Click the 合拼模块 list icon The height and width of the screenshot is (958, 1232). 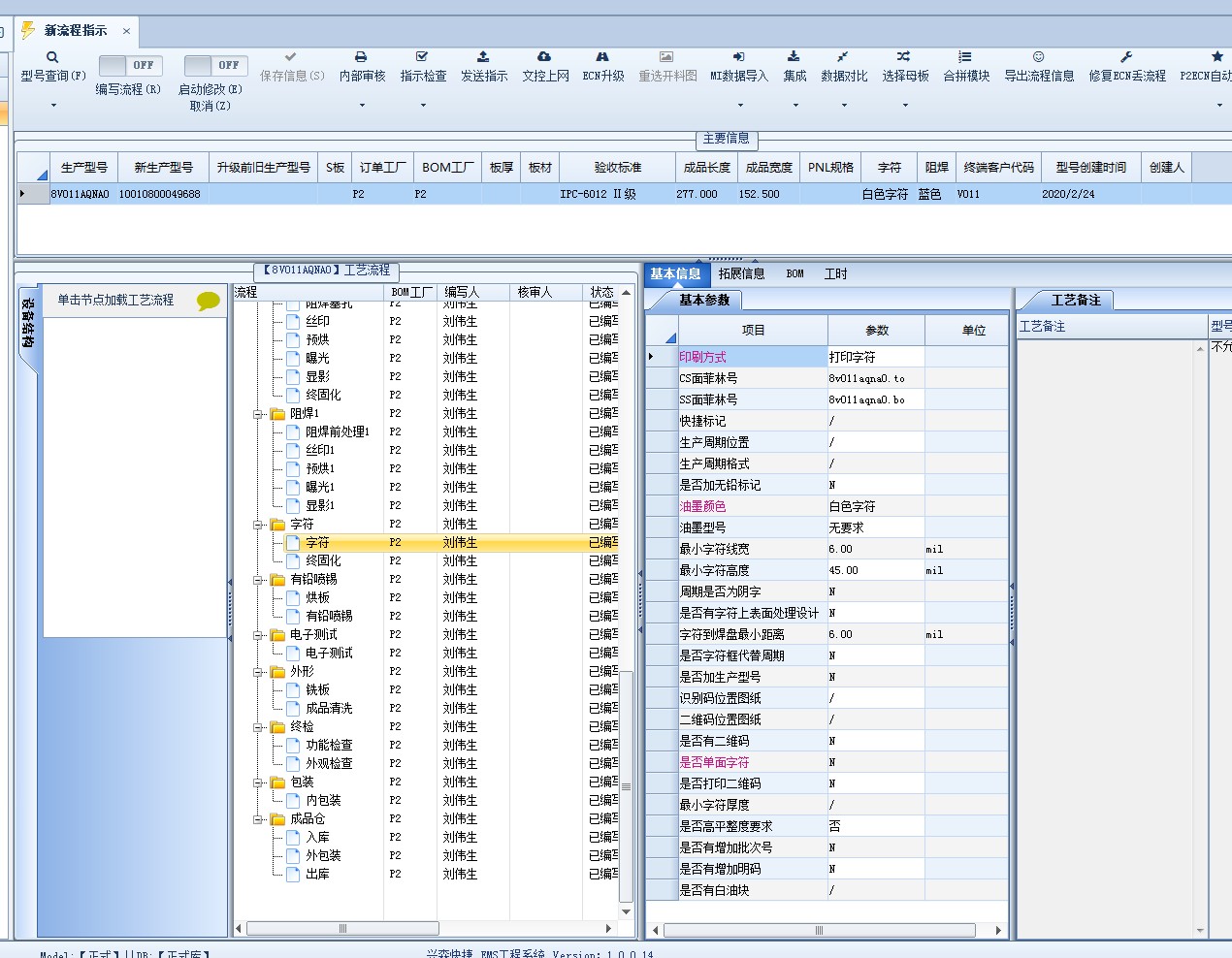[965, 57]
